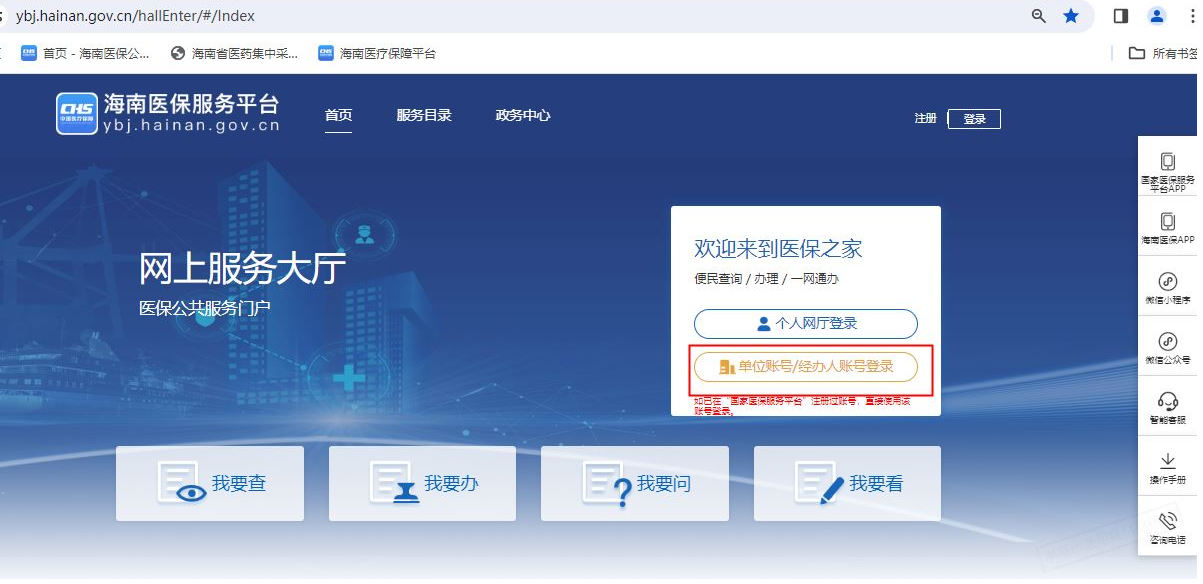Open the 海南医保APP sidebar icon
This screenshot has width=1203, height=584.
pyautogui.click(x=1167, y=222)
